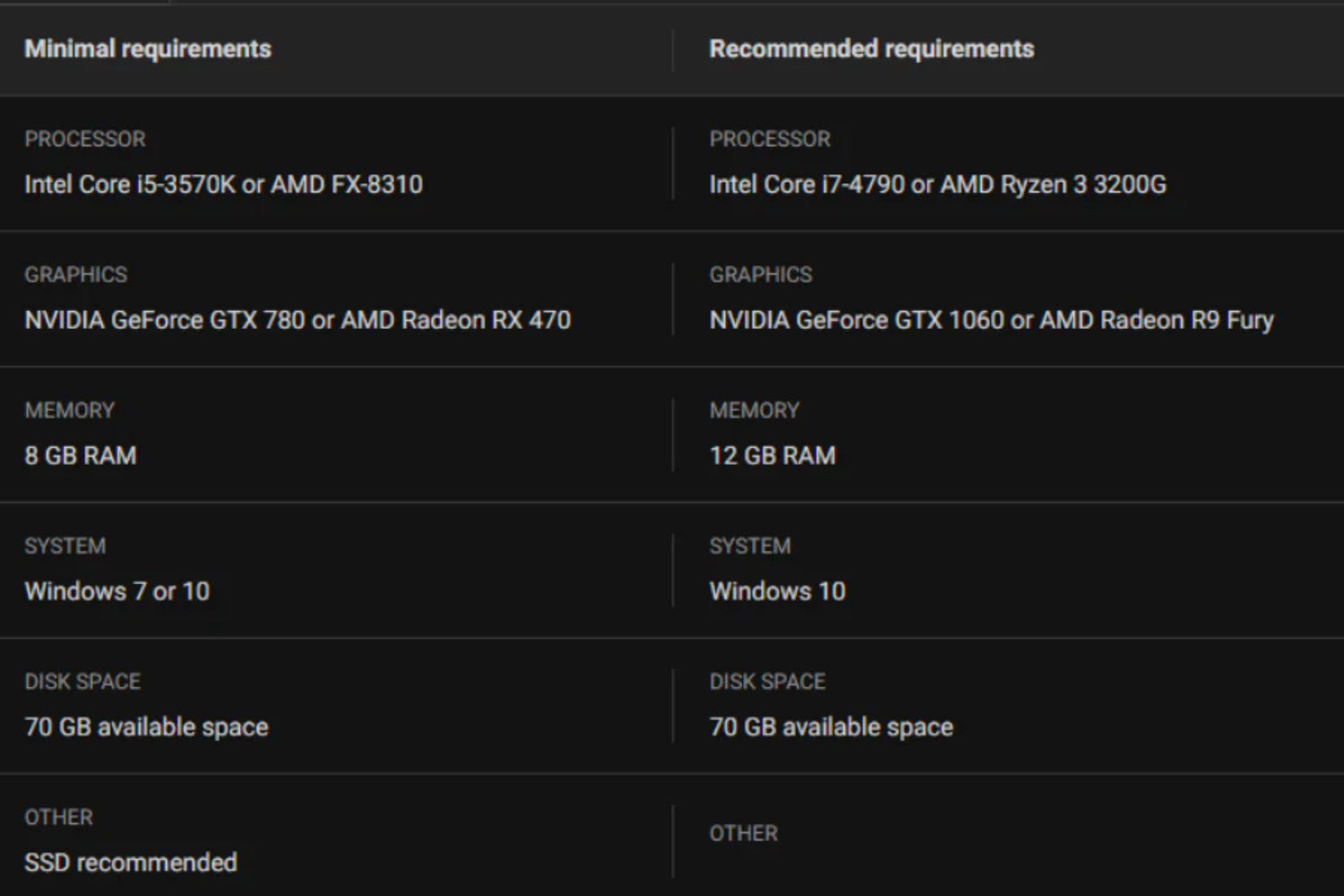Click the GRAPHICS label under Recommended requirements
Screen dimensions: 1344x896
[761, 274]
